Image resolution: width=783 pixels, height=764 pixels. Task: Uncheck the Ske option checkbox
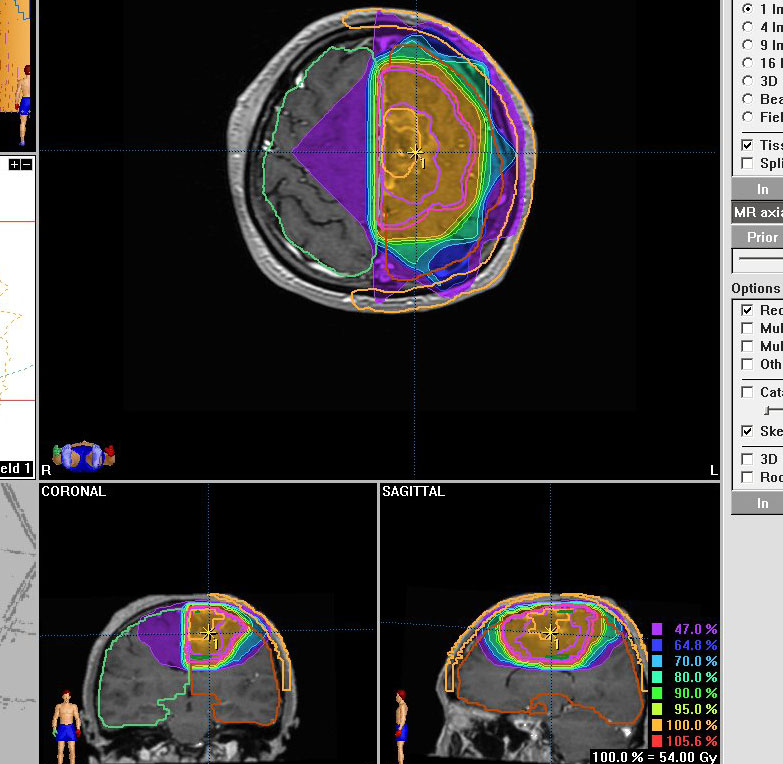pyautogui.click(x=747, y=431)
